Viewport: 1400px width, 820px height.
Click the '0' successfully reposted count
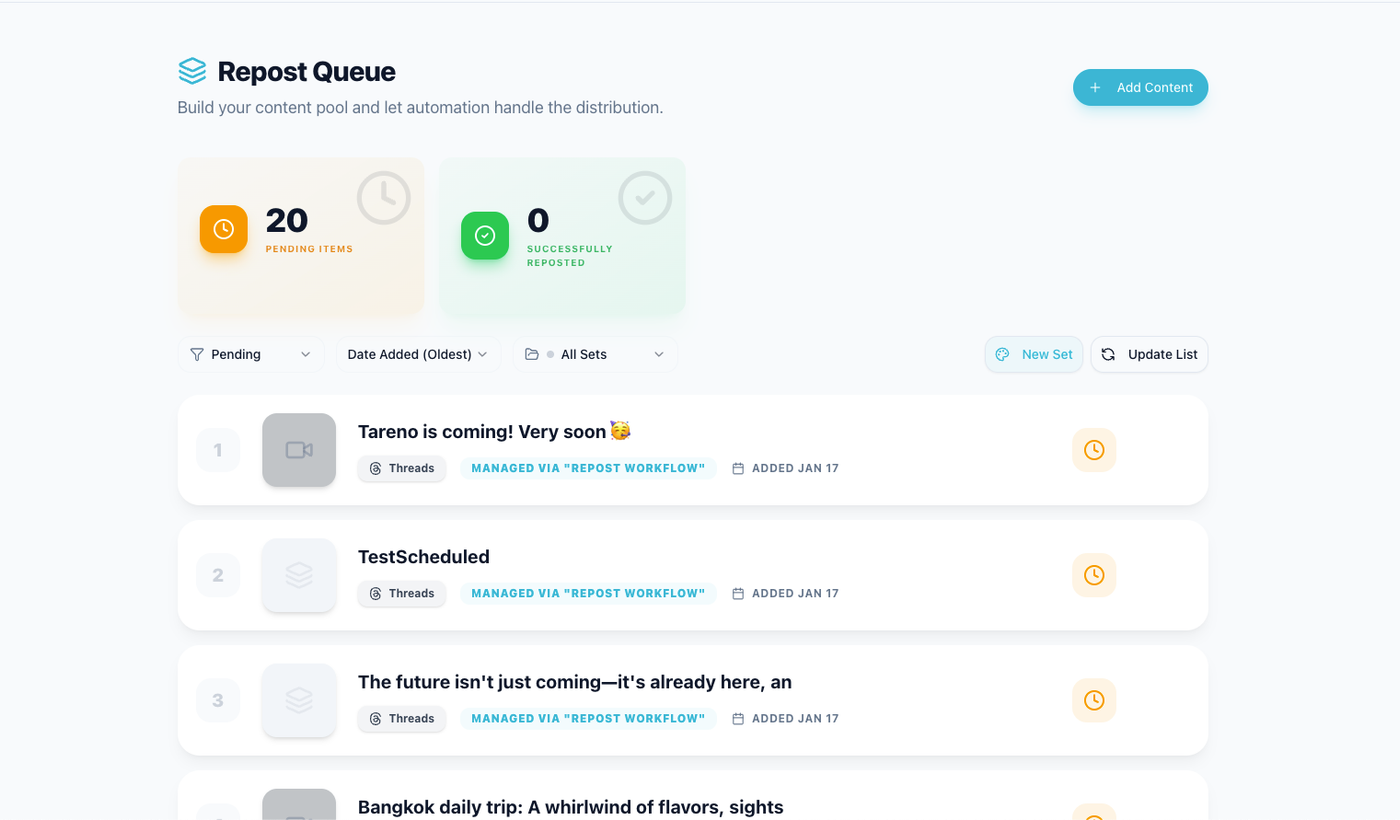tap(538, 220)
